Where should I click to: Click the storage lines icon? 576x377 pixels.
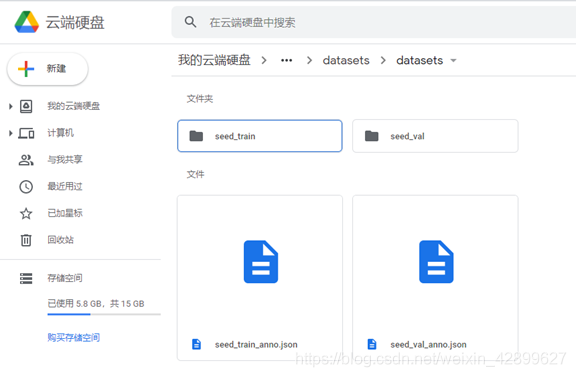26,279
